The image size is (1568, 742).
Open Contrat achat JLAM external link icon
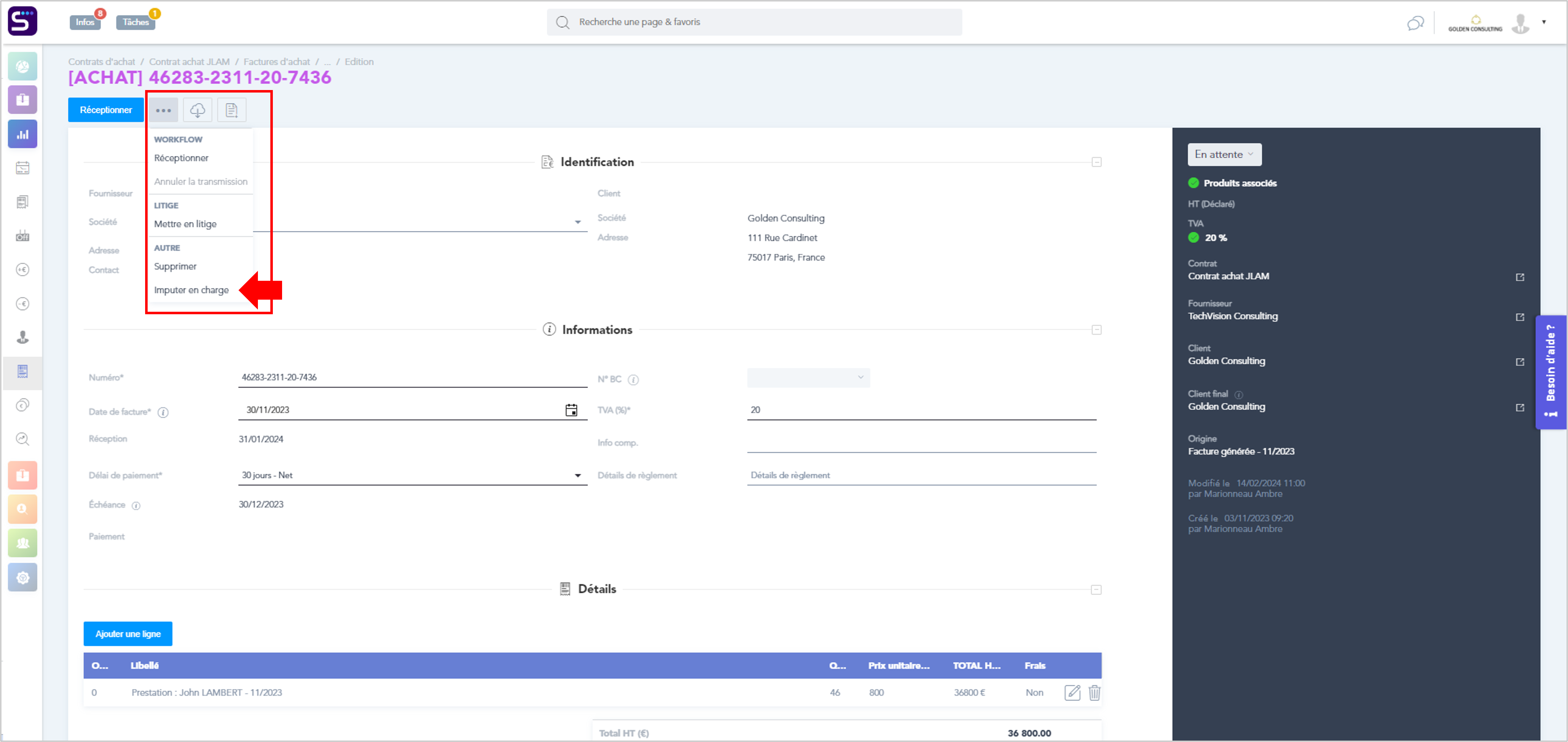[x=1519, y=277]
